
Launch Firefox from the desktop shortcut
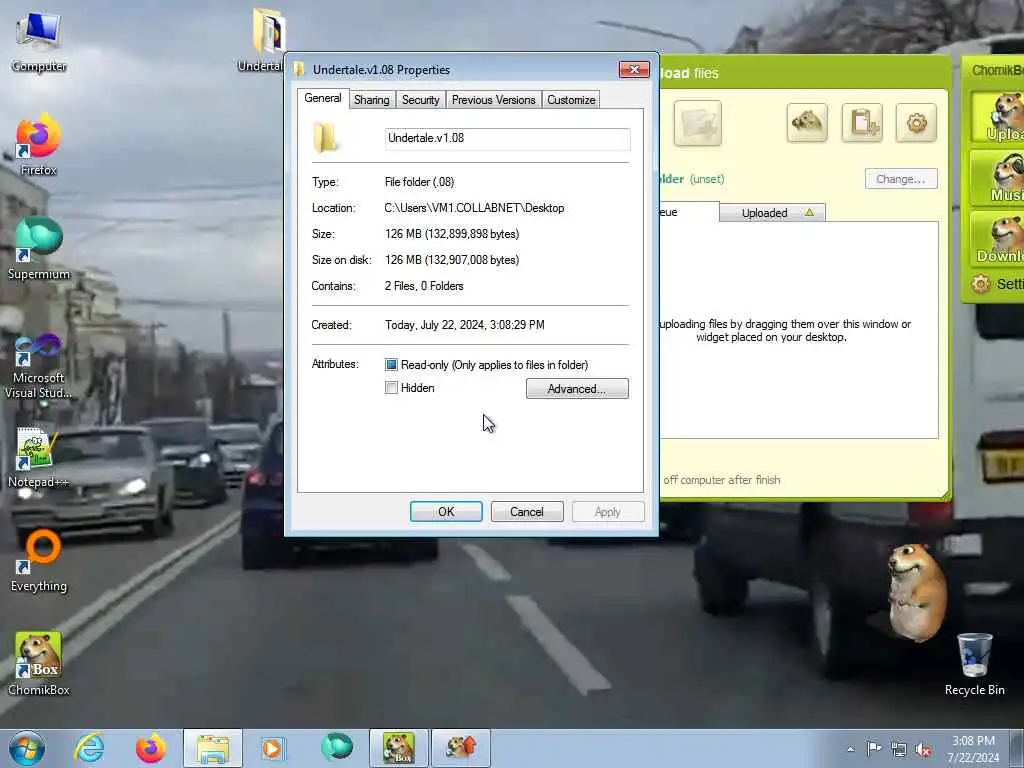point(39,145)
